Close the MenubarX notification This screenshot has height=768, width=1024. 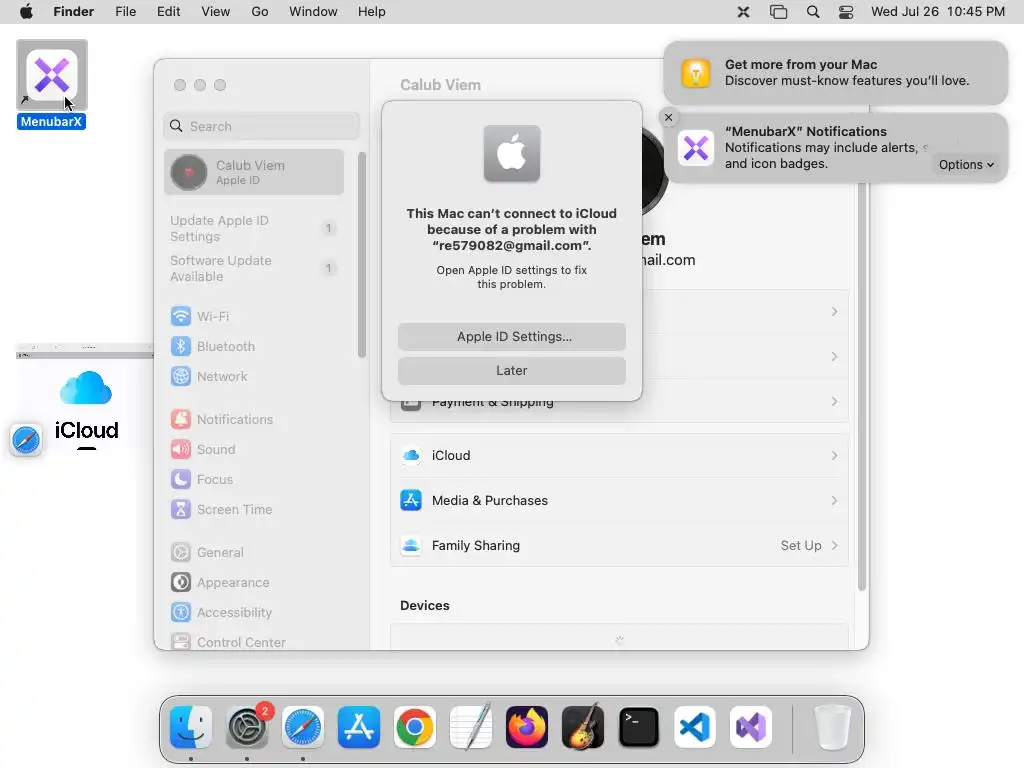coord(668,118)
